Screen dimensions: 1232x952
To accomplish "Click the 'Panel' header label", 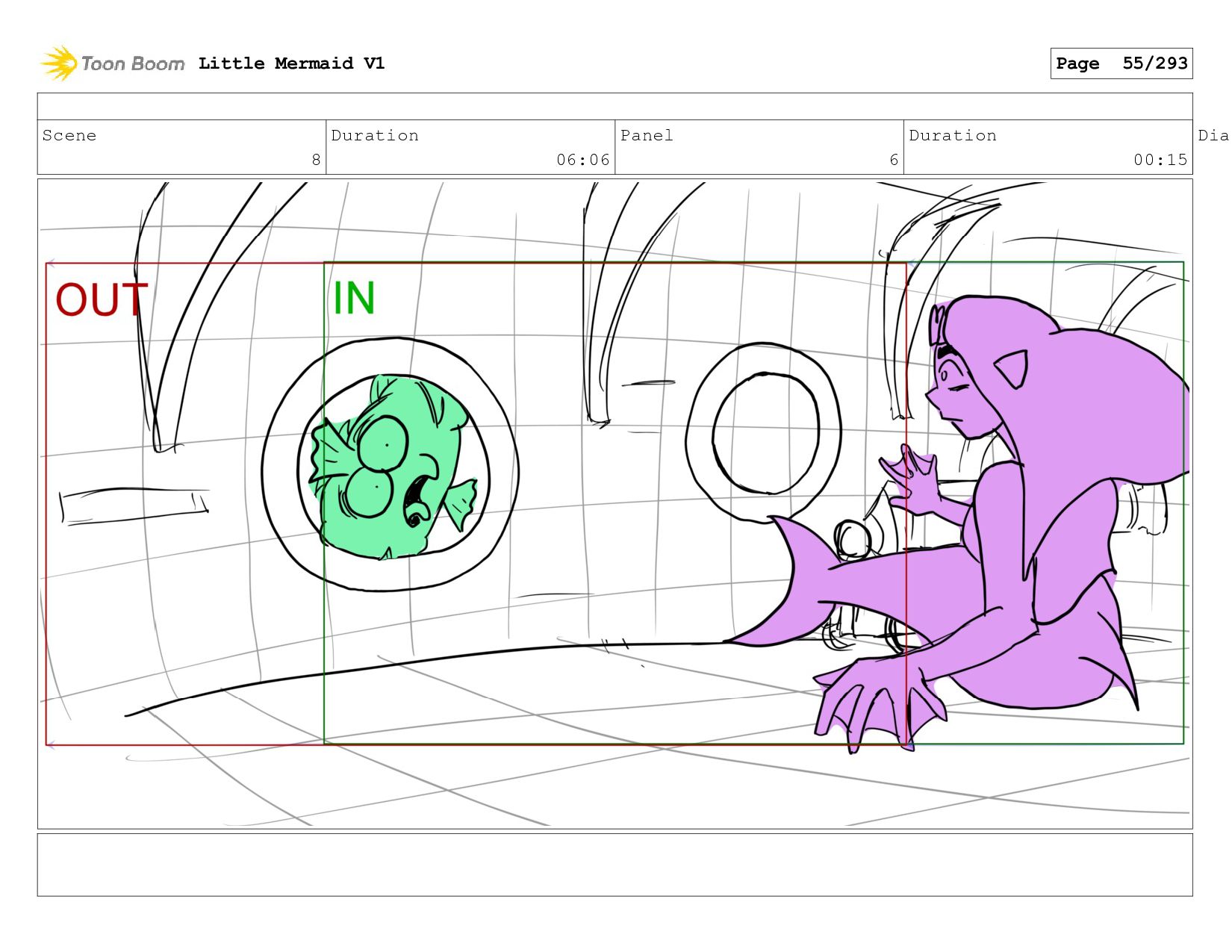I will tap(647, 135).
